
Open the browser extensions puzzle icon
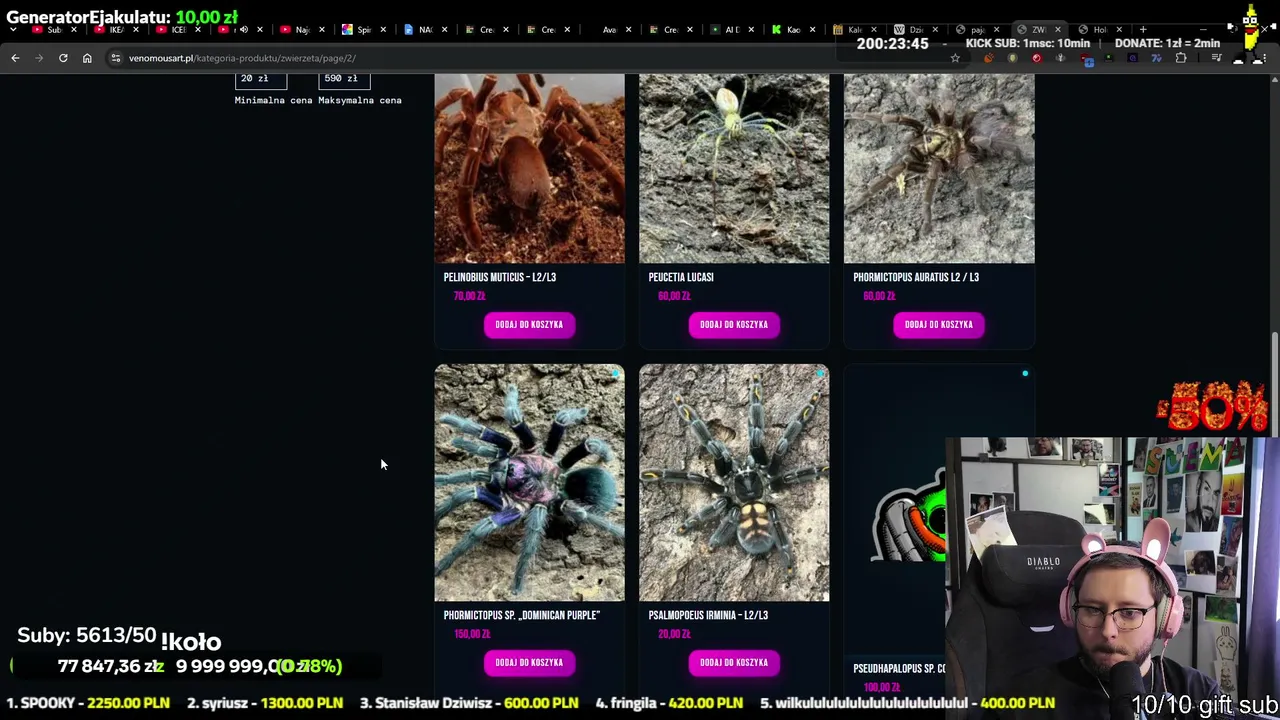[1181, 58]
